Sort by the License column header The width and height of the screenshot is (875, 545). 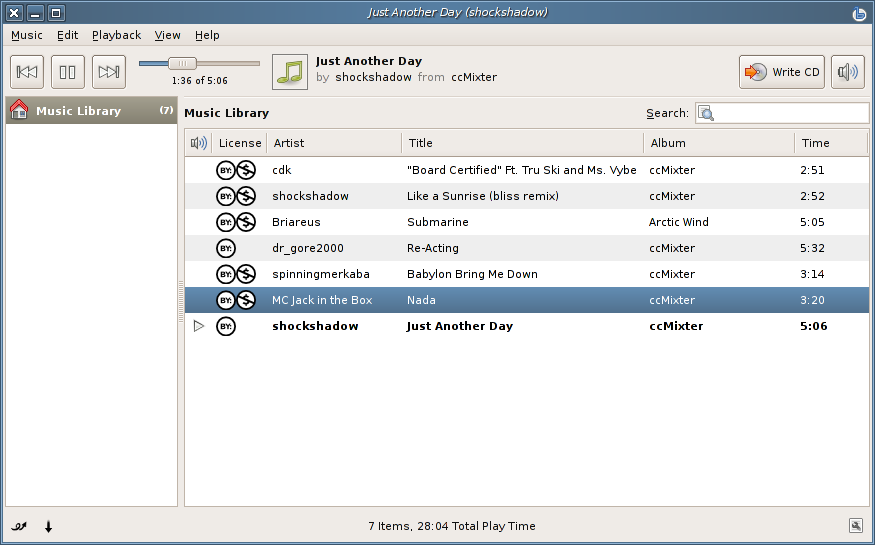tap(240, 143)
